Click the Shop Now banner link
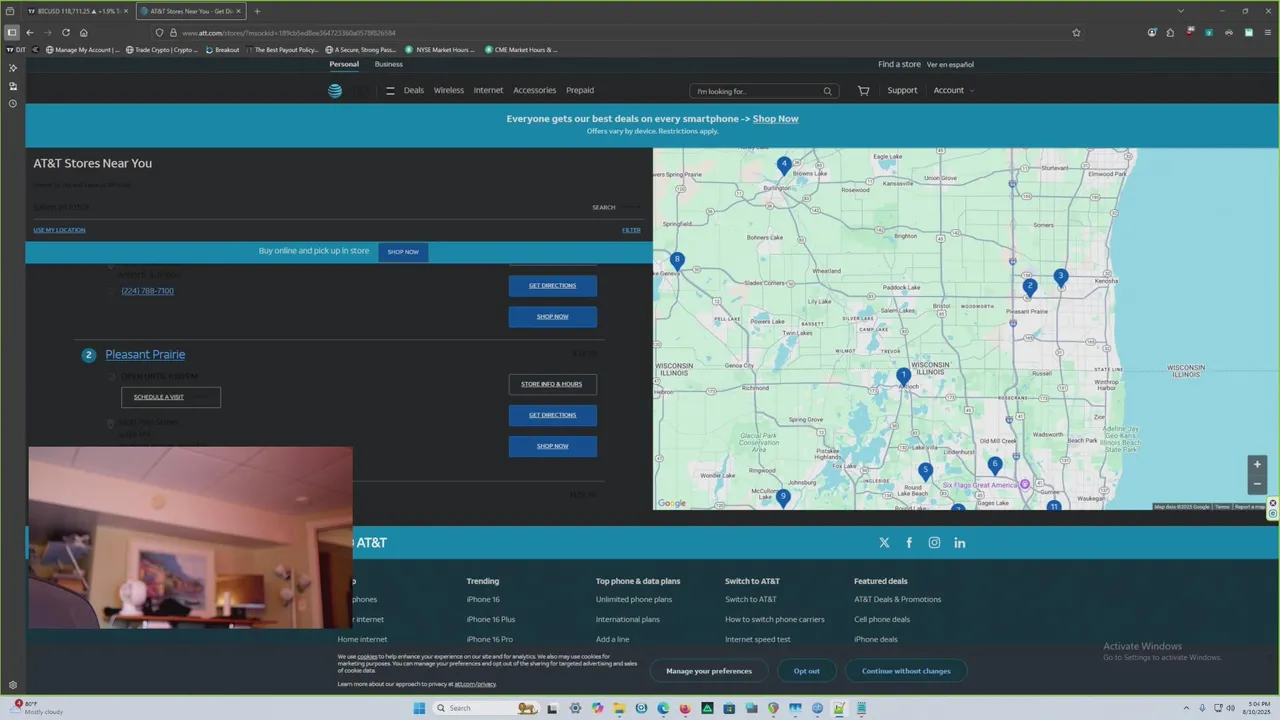Viewport: 1280px width, 720px height. [776, 119]
